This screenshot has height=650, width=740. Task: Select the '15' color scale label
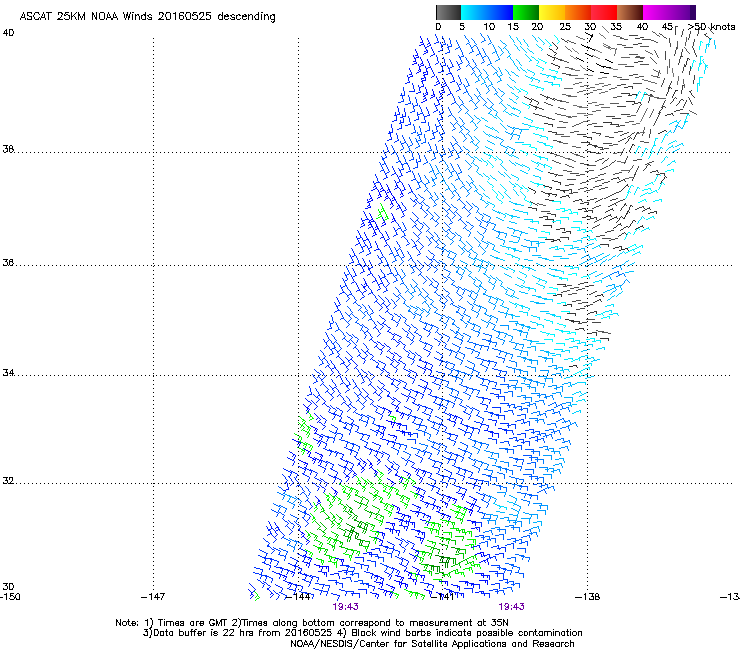tap(513, 27)
